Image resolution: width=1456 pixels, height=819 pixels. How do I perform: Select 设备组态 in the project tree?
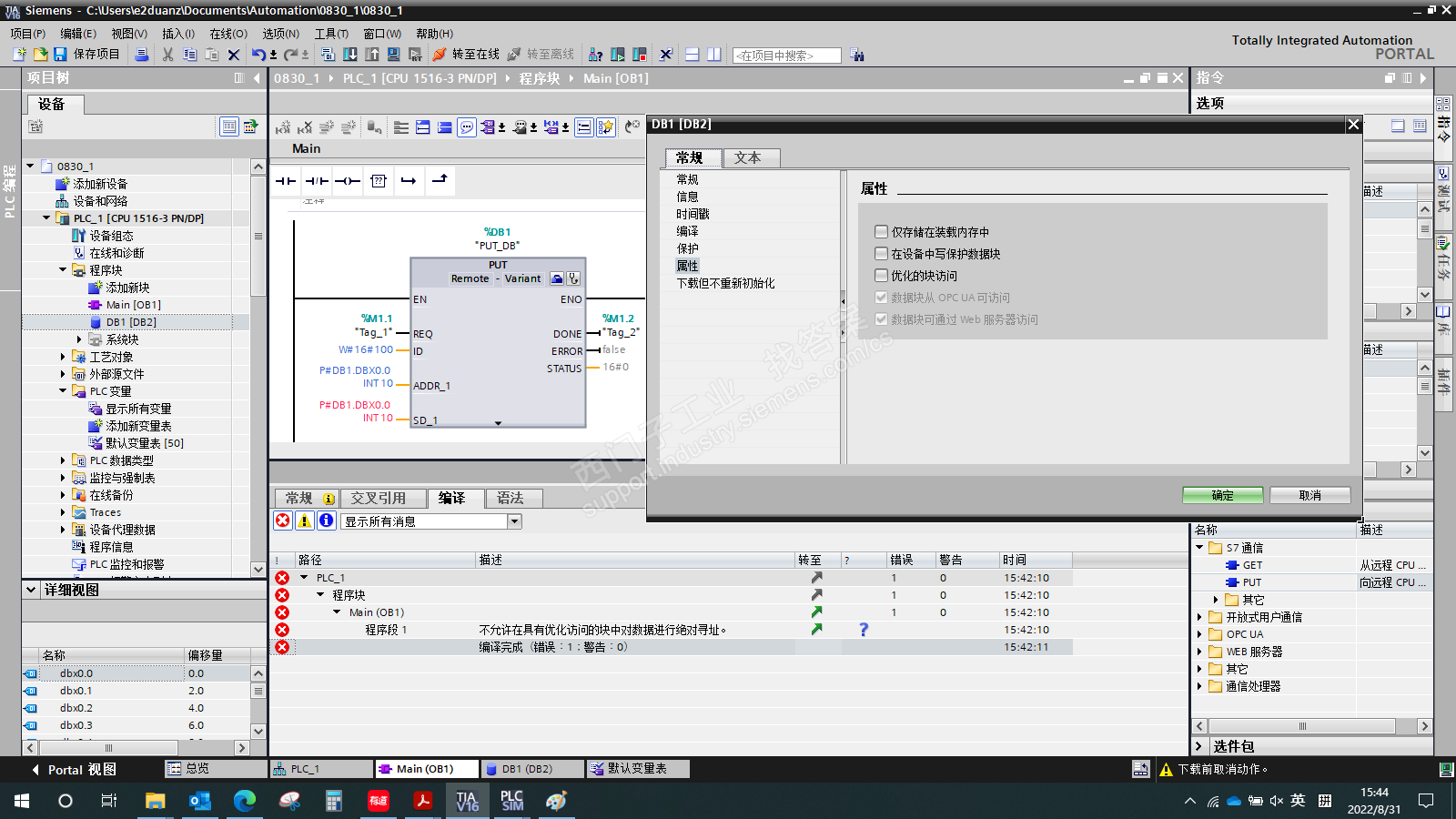coord(111,236)
